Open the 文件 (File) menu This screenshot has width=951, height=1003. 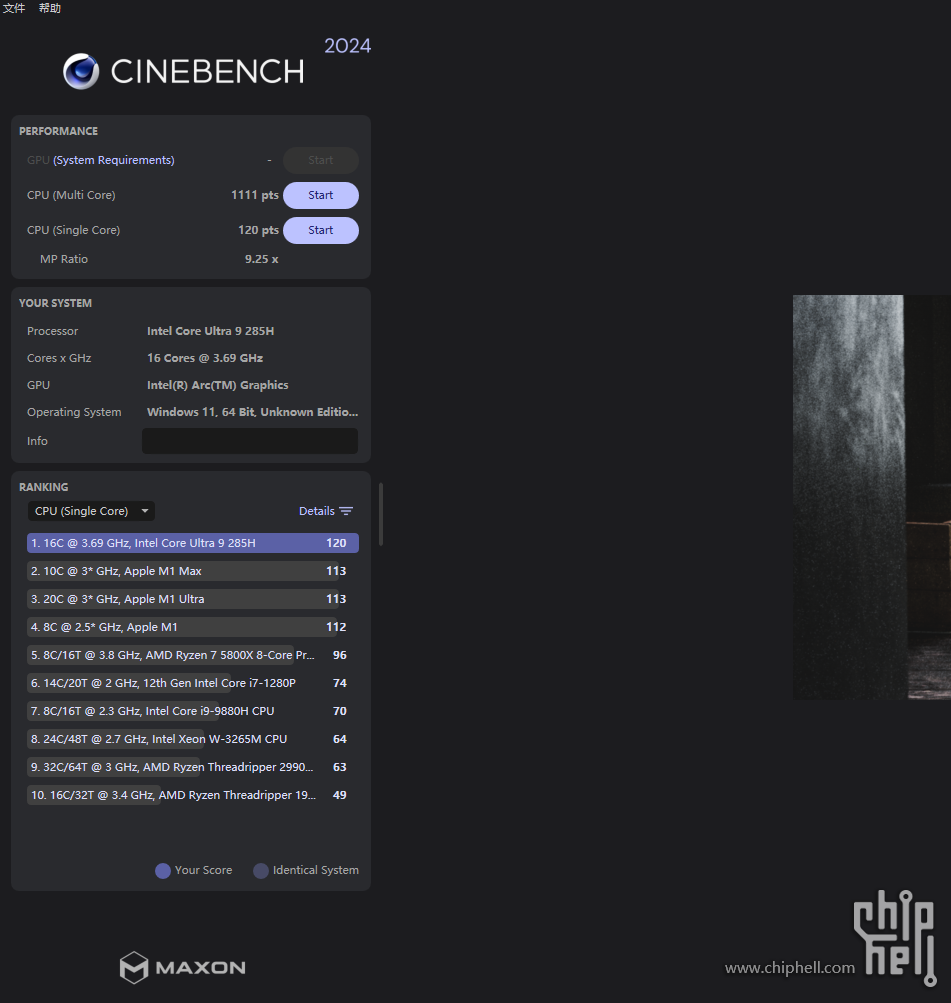13,8
